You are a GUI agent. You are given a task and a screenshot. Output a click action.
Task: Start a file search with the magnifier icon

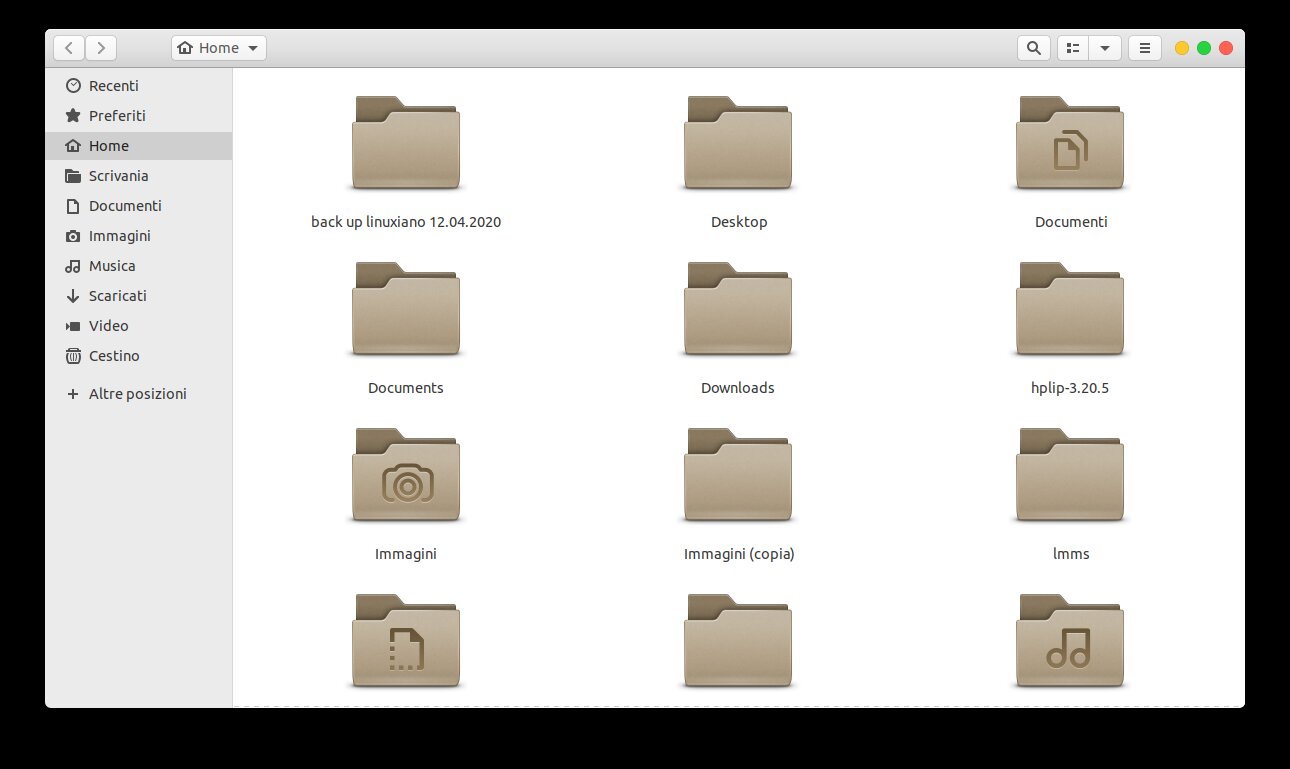[x=1034, y=47]
